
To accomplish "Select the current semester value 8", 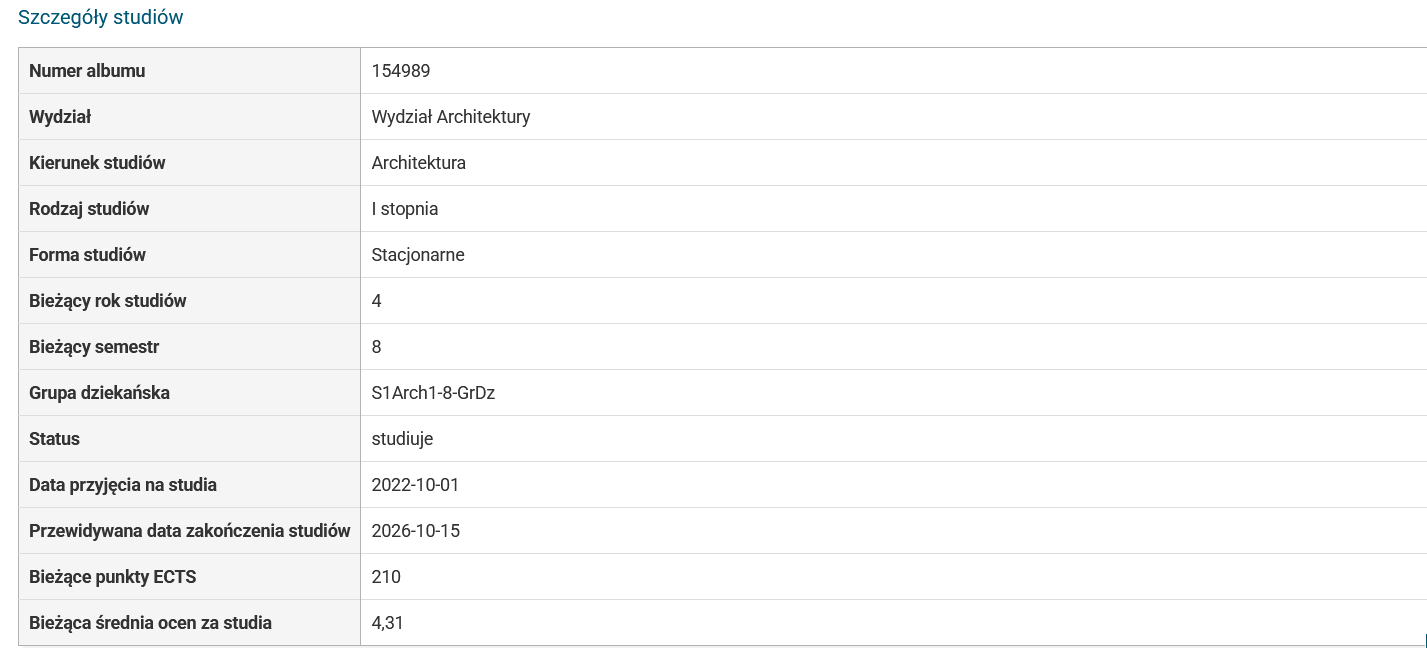I will click(376, 347).
